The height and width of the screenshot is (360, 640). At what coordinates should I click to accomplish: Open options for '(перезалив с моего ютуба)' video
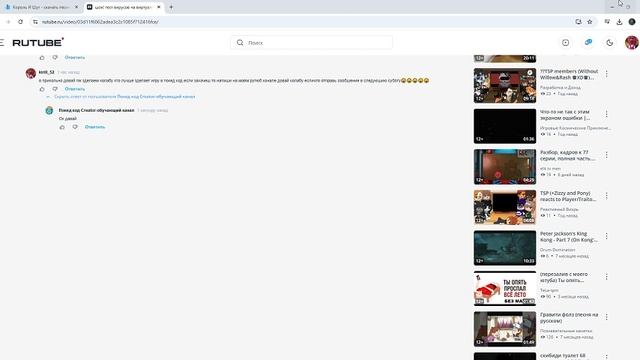[607, 277]
